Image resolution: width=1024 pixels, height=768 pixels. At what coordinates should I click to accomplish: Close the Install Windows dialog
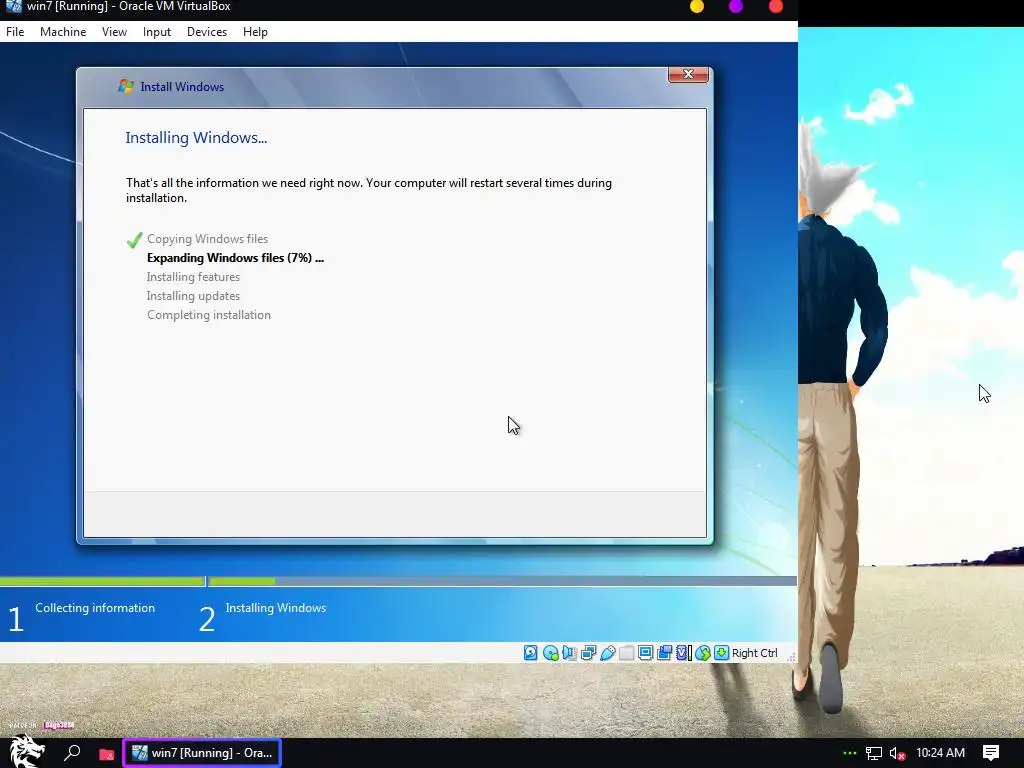click(688, 74)
